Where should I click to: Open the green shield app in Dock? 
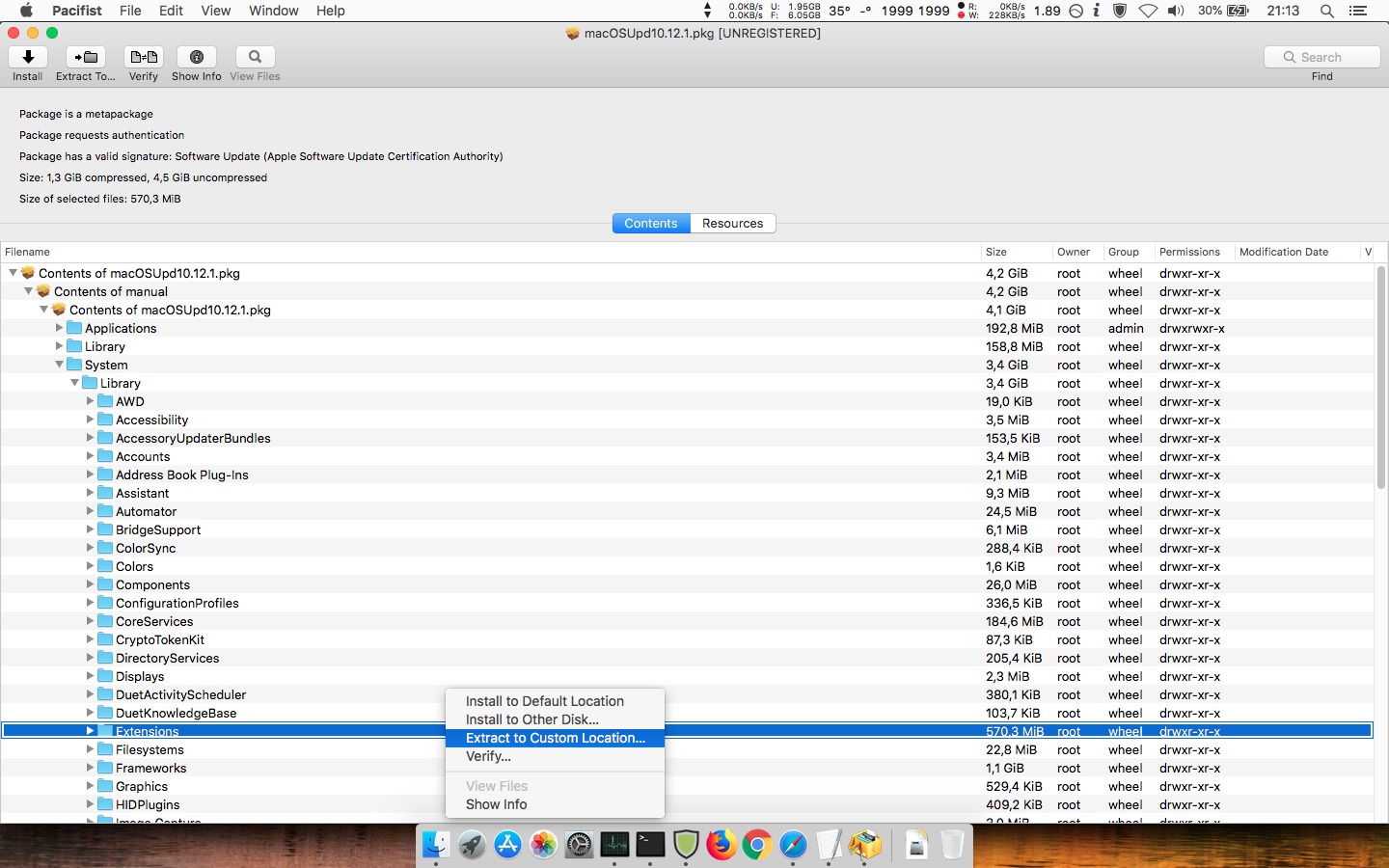[686, 845]
